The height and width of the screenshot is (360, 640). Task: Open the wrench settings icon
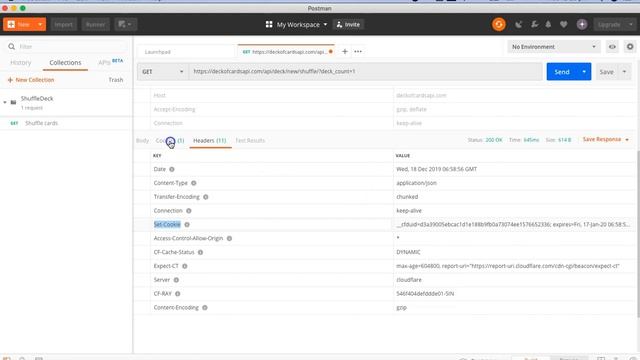[x=534, y=24]
